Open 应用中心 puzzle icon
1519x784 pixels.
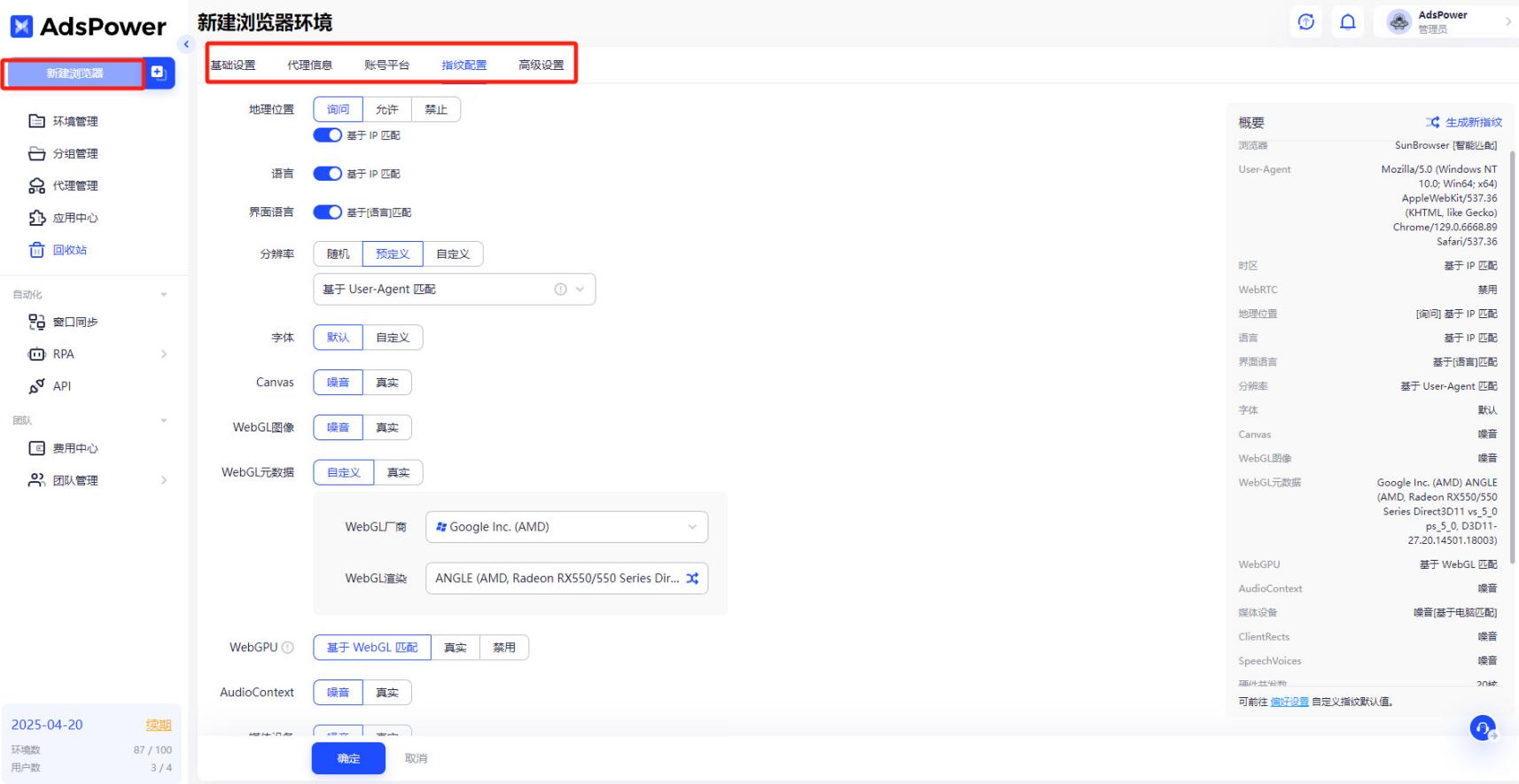click(x=36, y=218)
